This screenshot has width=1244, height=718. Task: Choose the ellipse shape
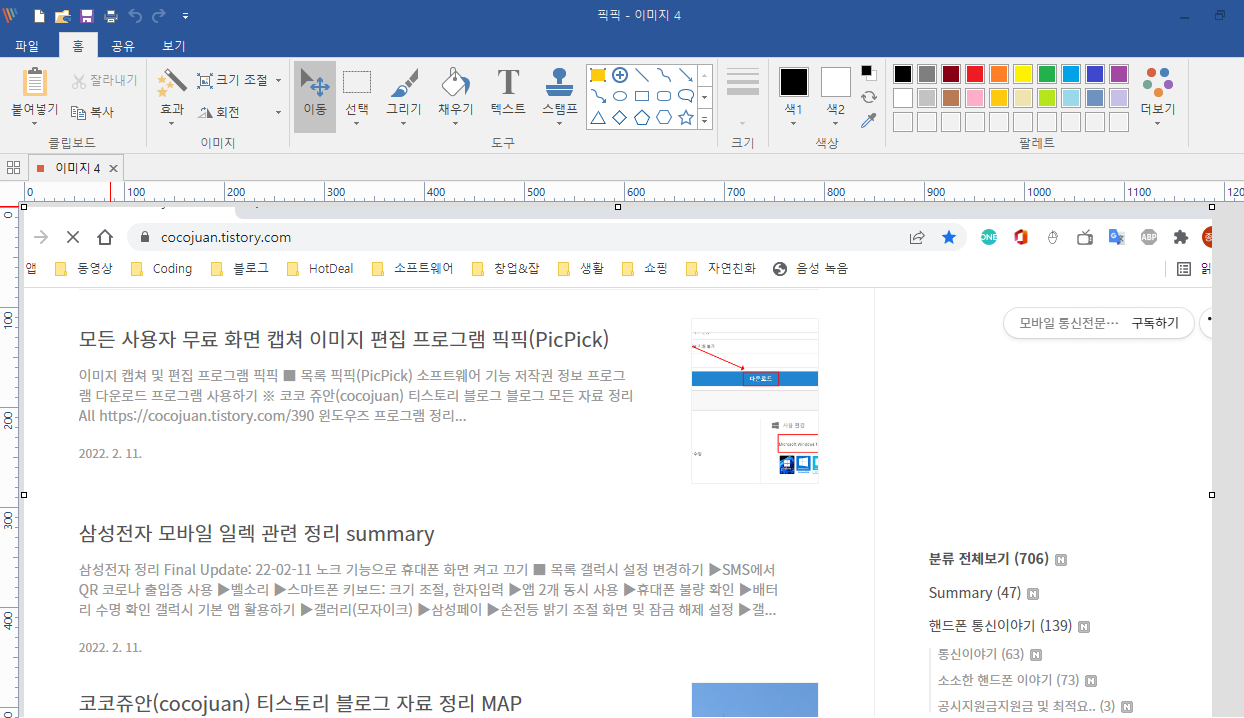click(620, 96)
